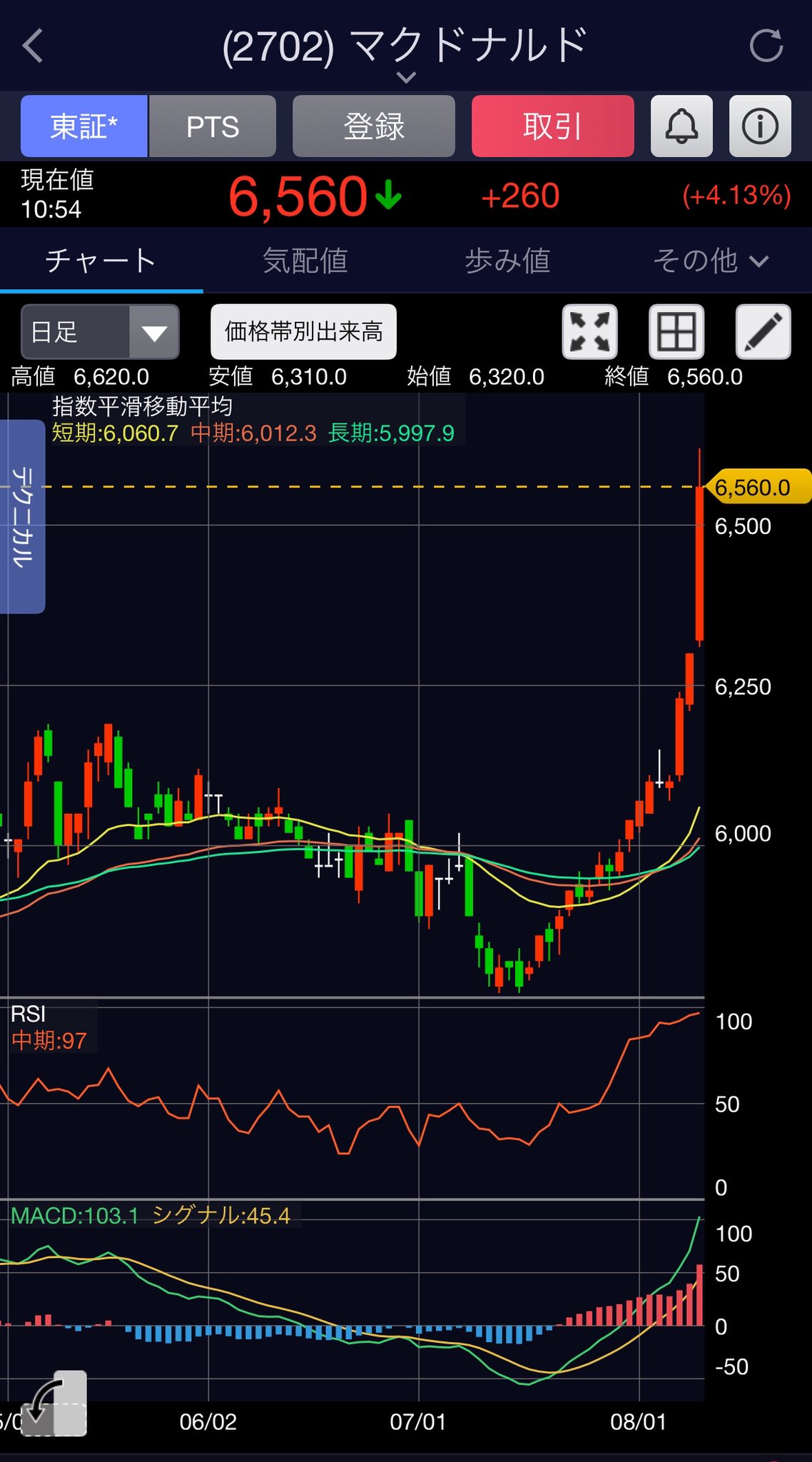Viewport: 812px width, 1462px height.
Task: Go back using the left arrow
Action: click(33, 46)
